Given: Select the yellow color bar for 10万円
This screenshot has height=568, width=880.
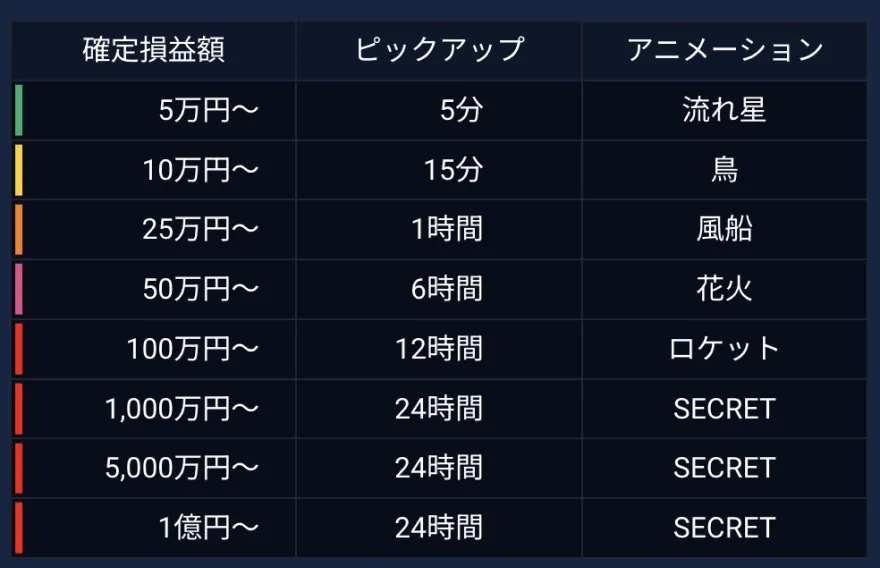Looking at the screenshot, I should point(18,170).
